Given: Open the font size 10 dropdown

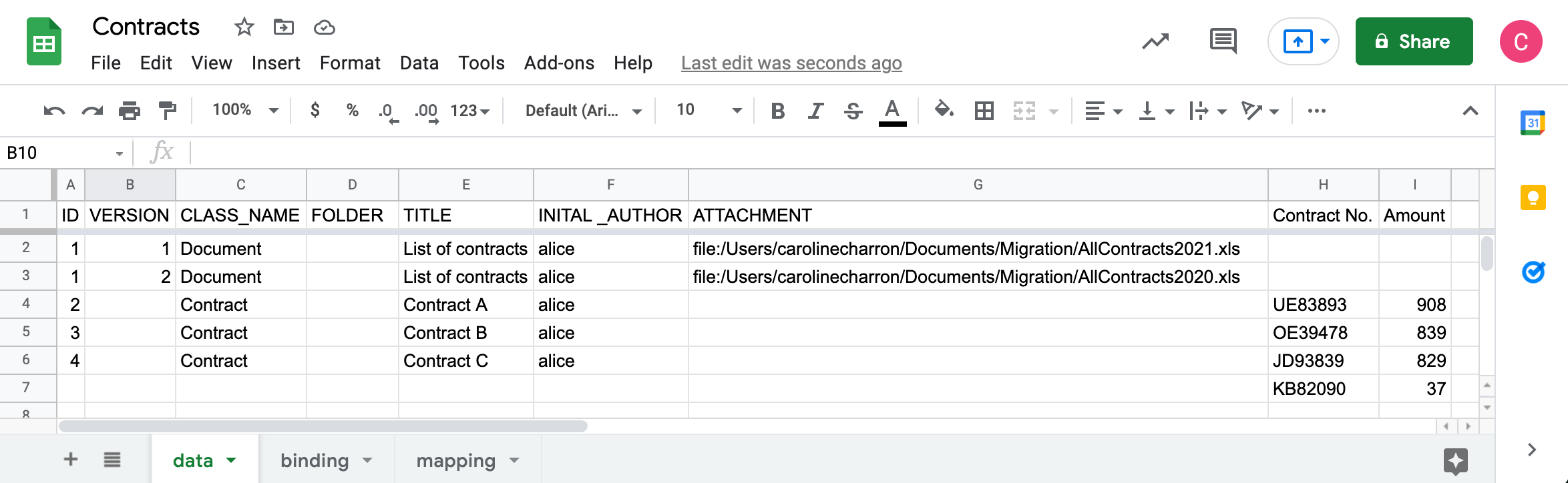Looking at the screenshot, I should (708, 110).
